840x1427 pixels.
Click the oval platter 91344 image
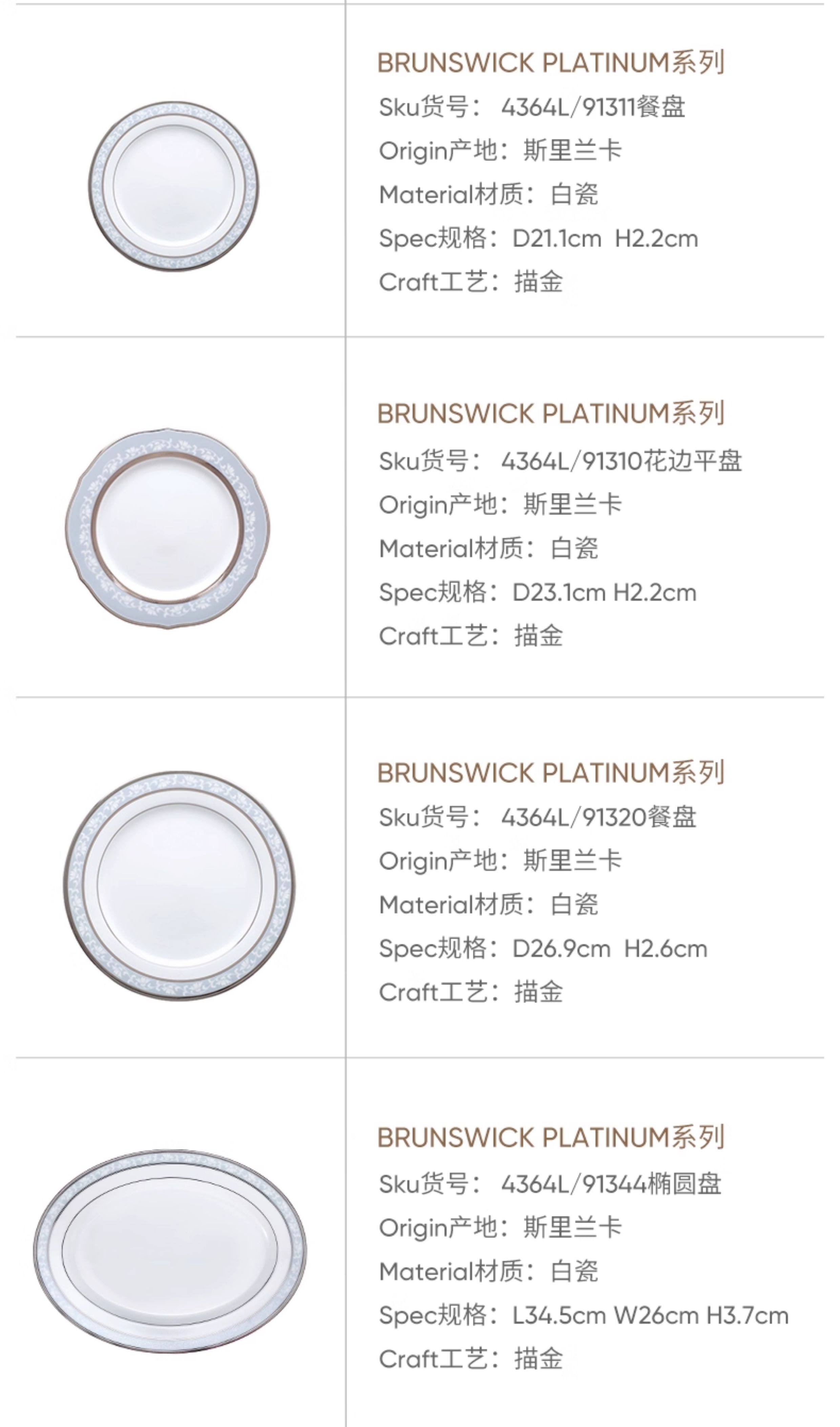[170, 1252]
